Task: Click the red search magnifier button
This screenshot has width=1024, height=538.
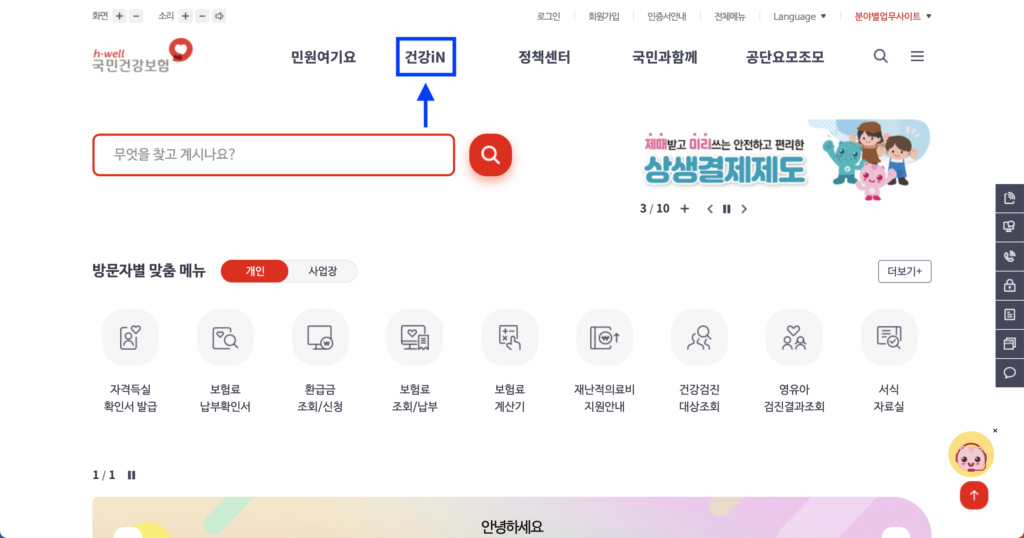Action: (490, 155)
